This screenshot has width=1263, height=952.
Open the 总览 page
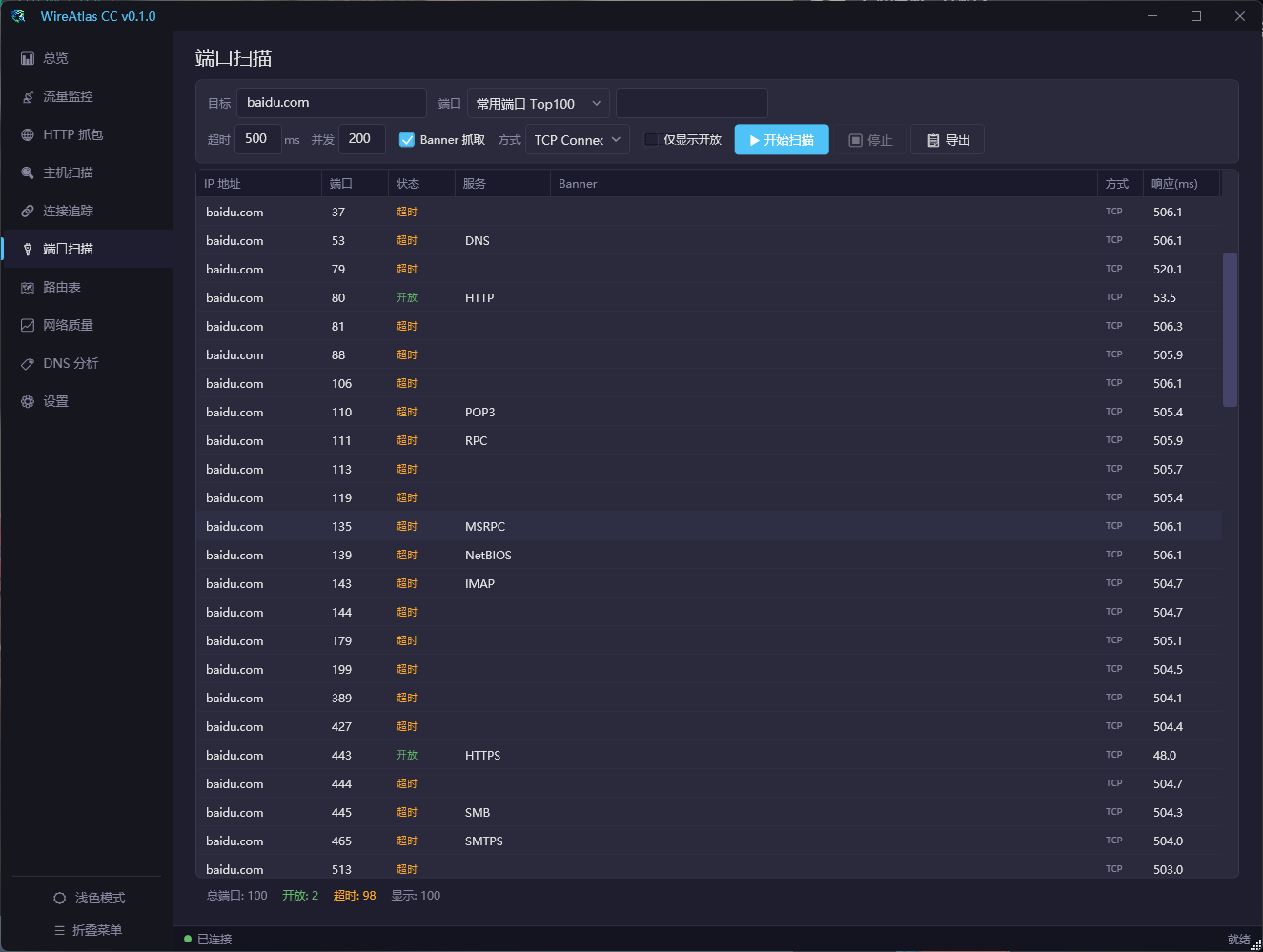(87, 58)
